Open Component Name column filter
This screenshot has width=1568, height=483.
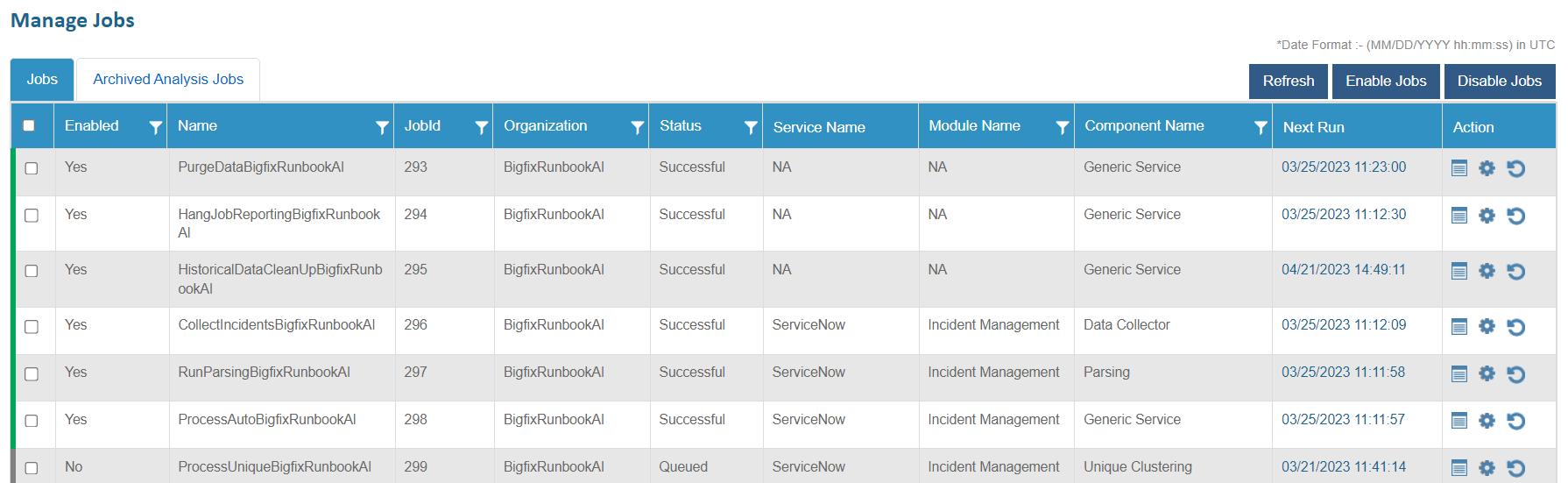[1260, 127]
